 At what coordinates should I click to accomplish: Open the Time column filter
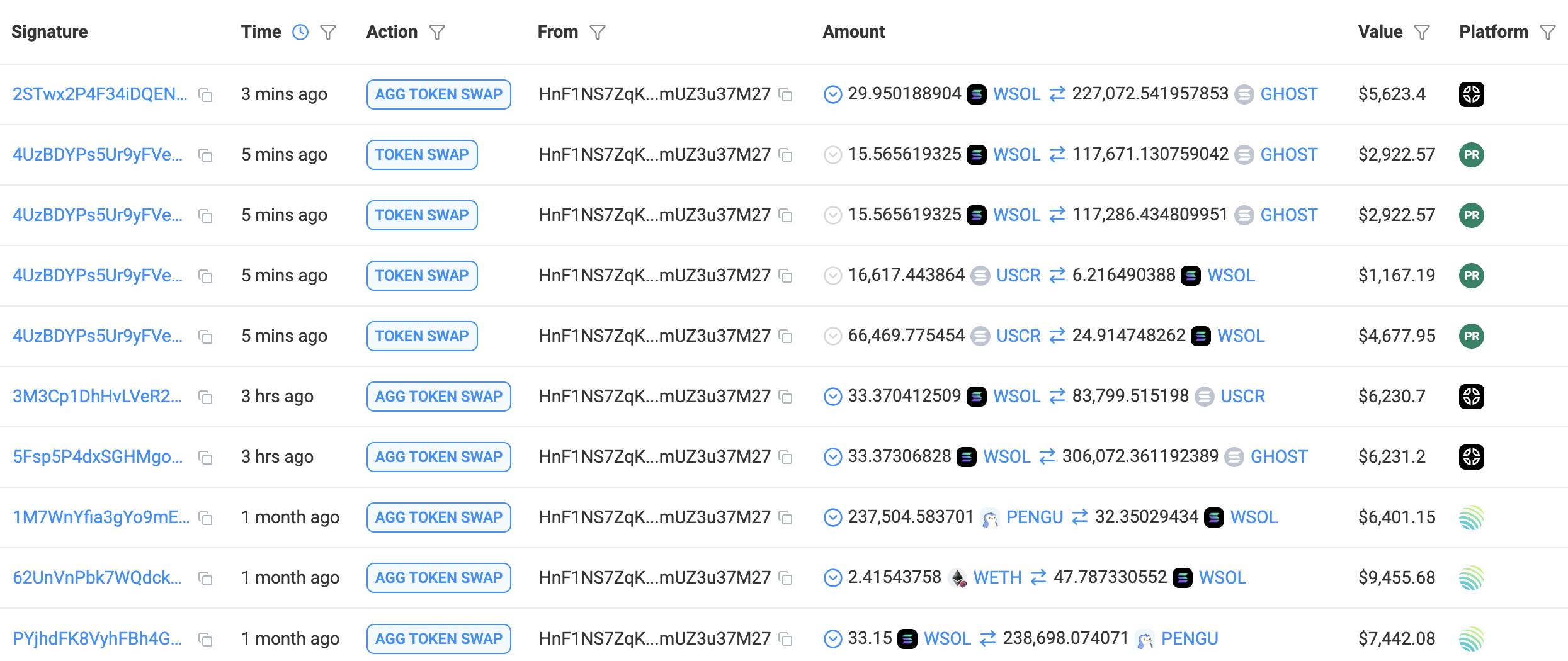point(328,32)
